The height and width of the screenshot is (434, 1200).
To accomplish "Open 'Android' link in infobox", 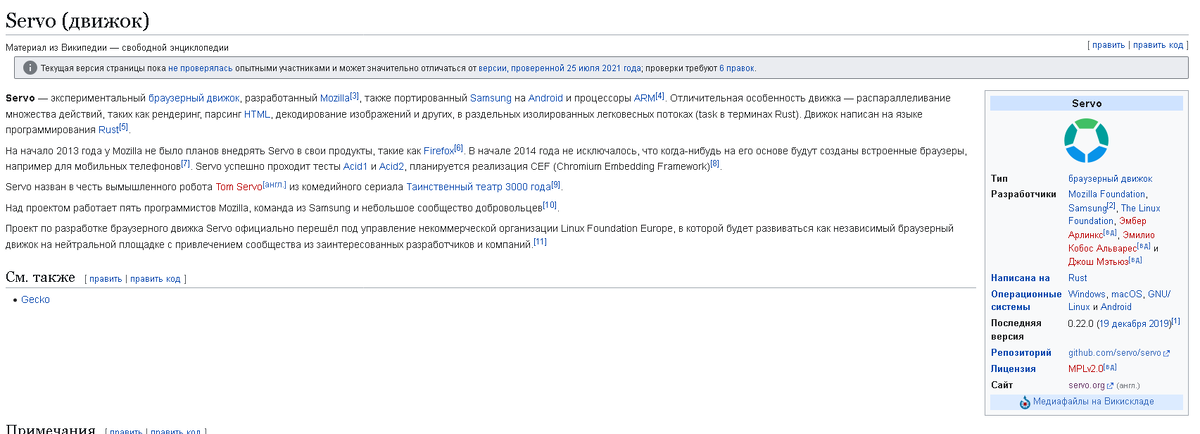I will coord(1116,308).
